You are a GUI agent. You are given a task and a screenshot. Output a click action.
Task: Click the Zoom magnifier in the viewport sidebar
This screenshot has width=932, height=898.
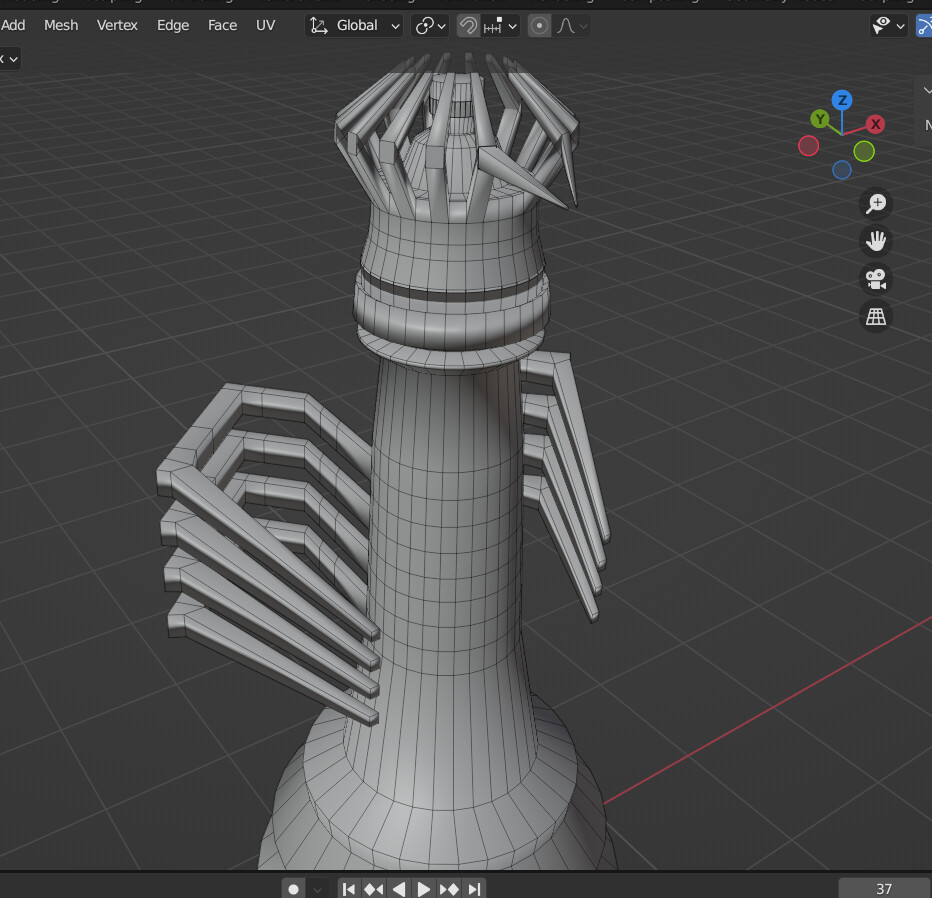click(876, 203)
